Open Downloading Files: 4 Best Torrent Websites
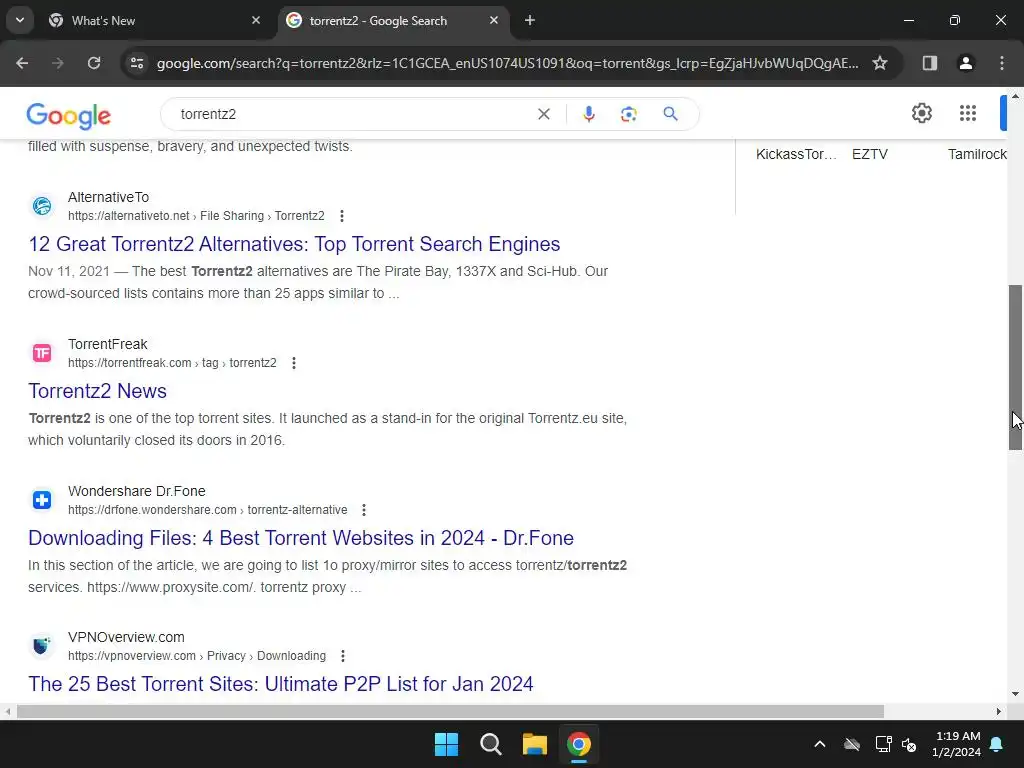 click(x=301, y=537)
